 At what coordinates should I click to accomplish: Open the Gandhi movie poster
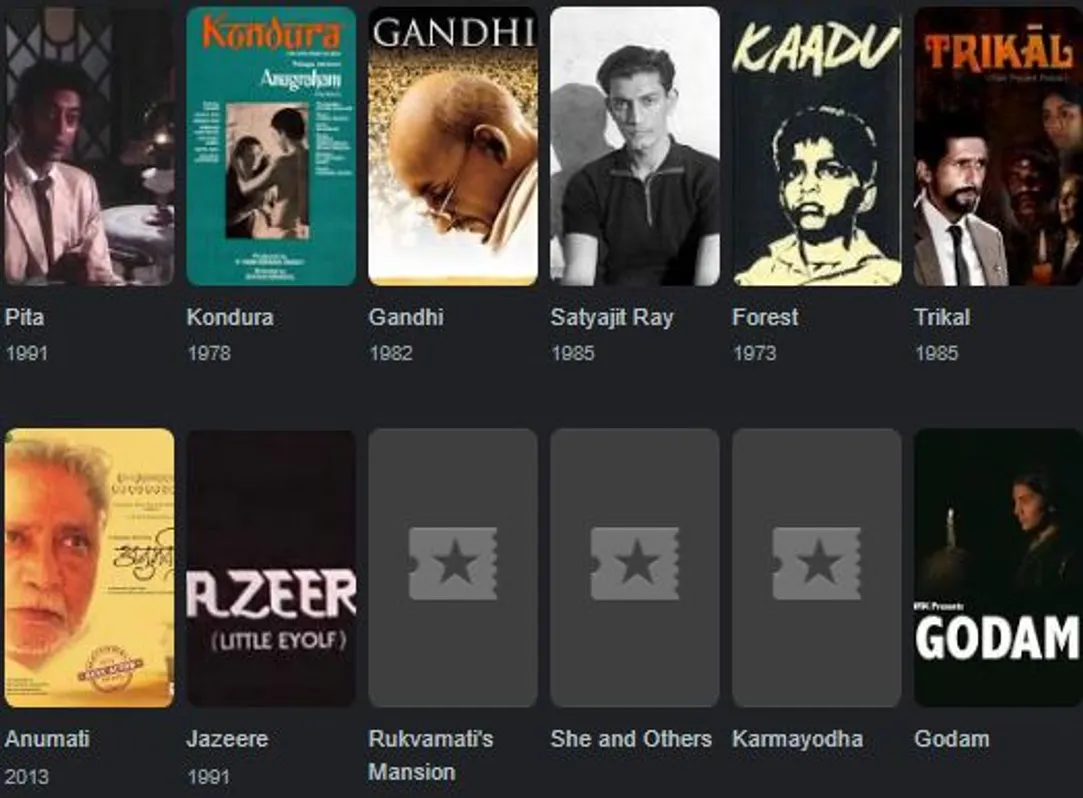(x=453, y=146)
